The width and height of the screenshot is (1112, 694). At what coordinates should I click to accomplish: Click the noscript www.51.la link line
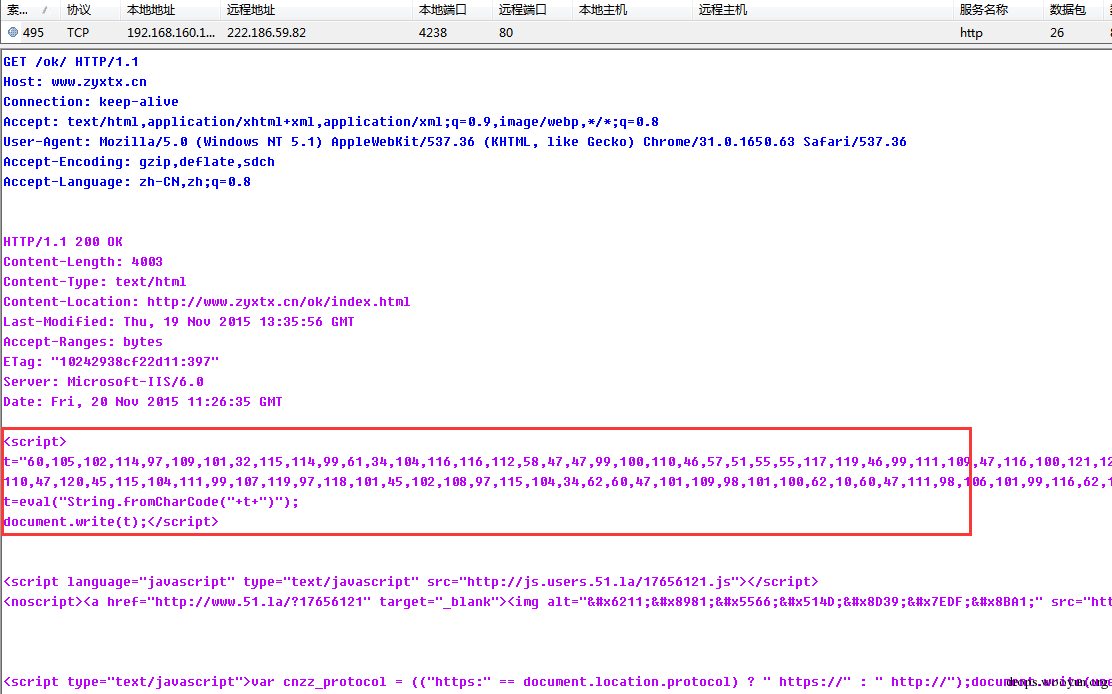click(557, 601)
